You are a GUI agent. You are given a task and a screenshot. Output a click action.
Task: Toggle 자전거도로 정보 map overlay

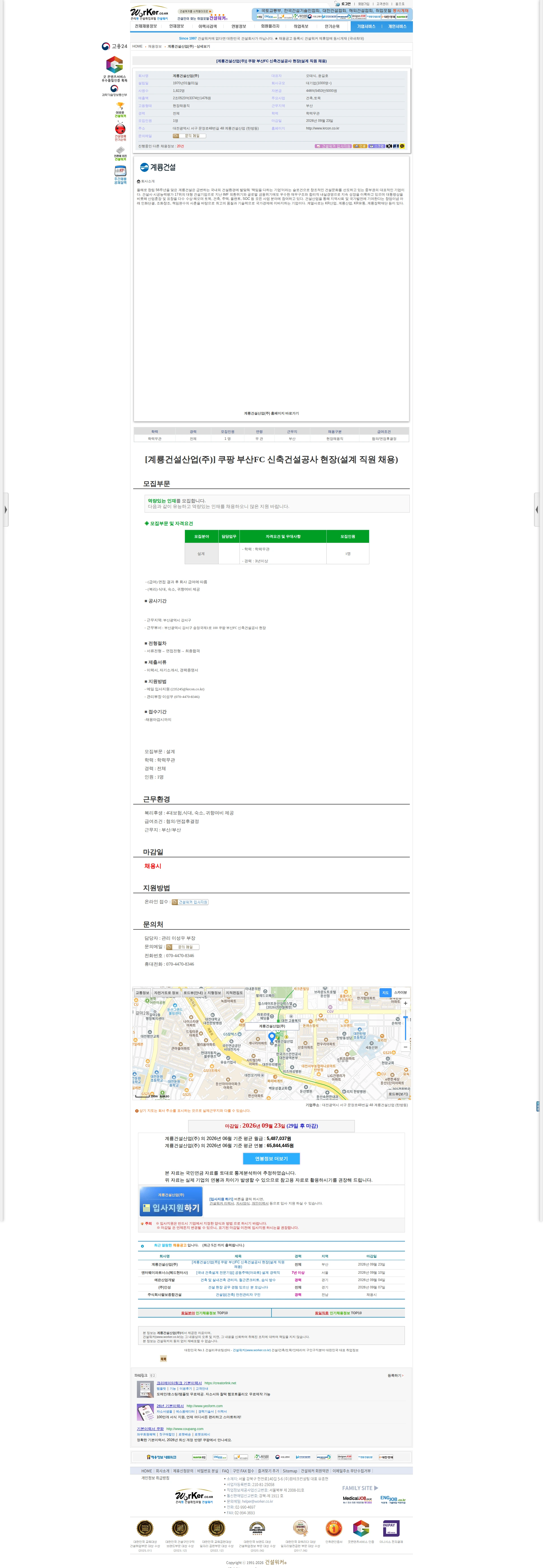166,993
